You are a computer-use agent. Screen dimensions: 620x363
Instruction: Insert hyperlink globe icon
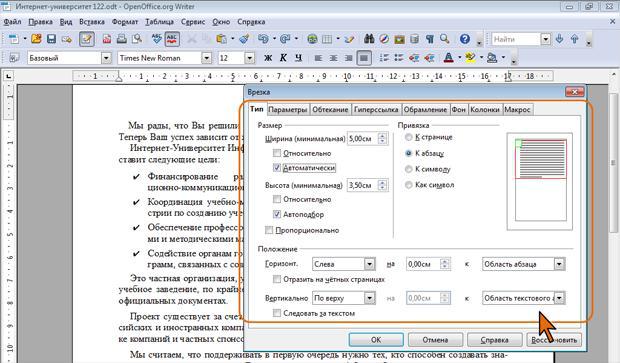tap(312, 39)
